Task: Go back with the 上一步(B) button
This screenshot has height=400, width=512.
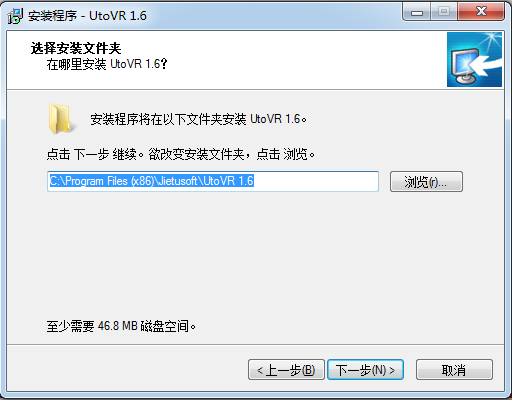Action: (x=286, y=370)
